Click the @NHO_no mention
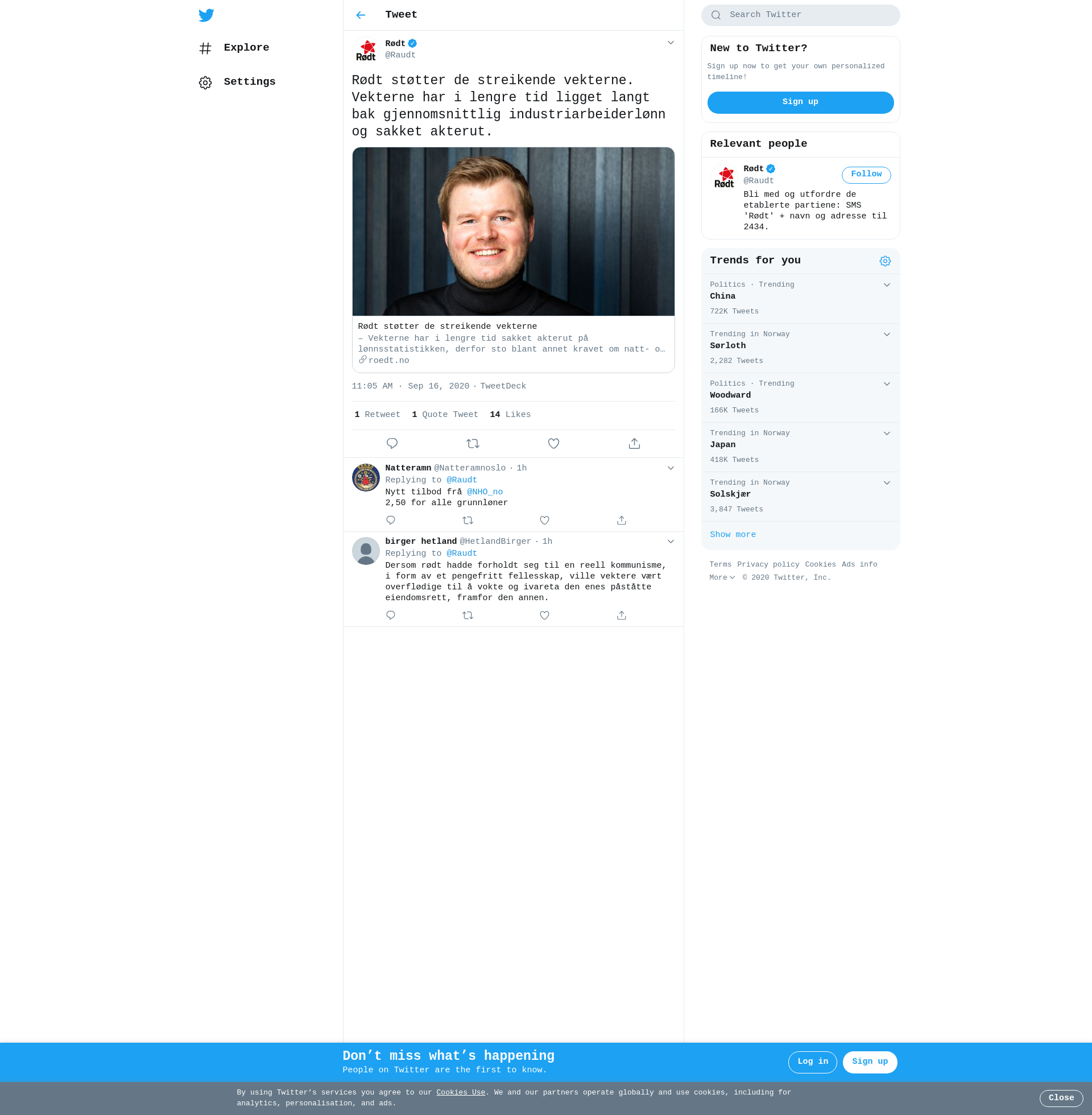The image size is (1092, 1115). coord(485,492)
